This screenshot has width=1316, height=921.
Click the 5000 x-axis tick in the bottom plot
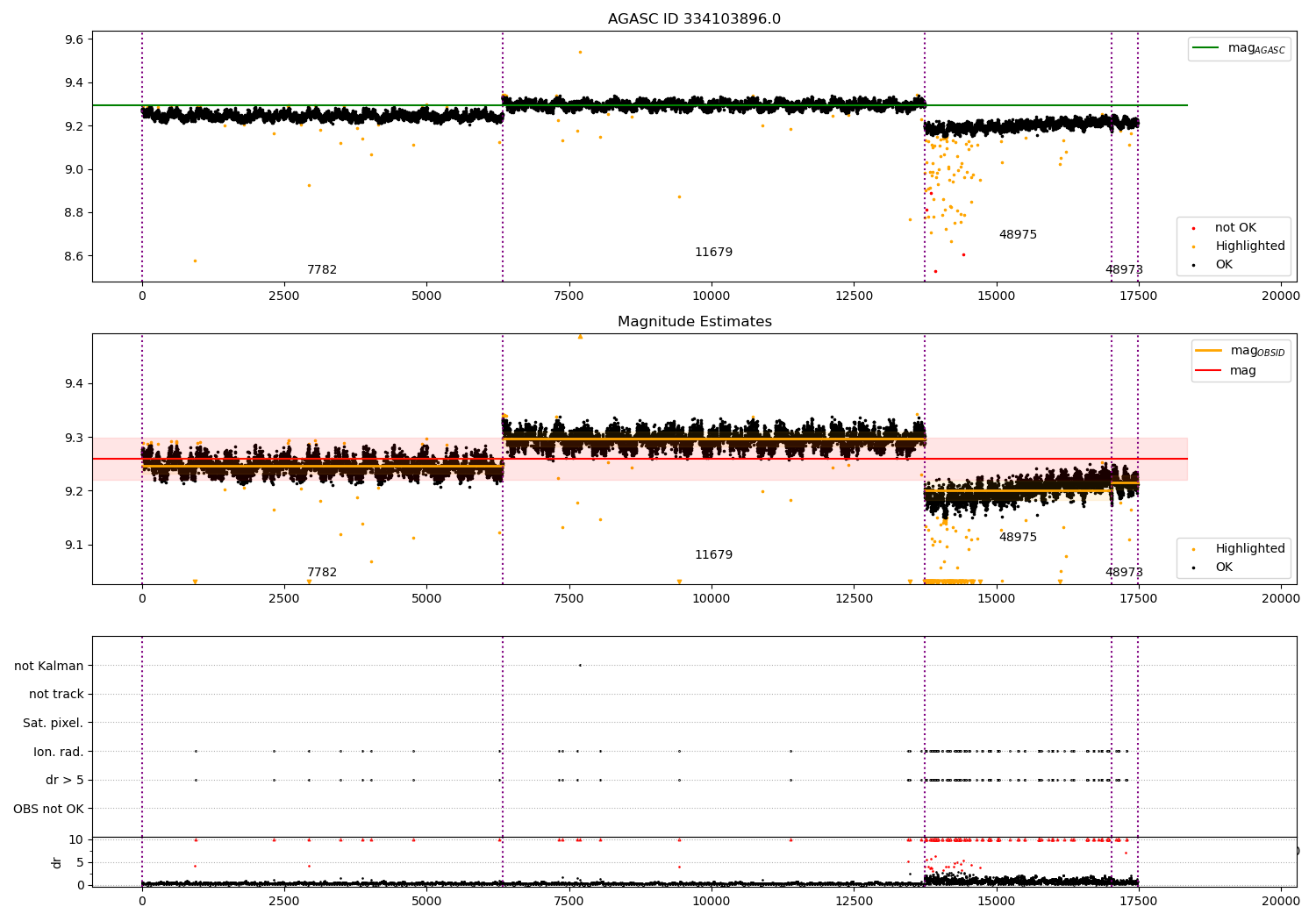coord(426,901)
